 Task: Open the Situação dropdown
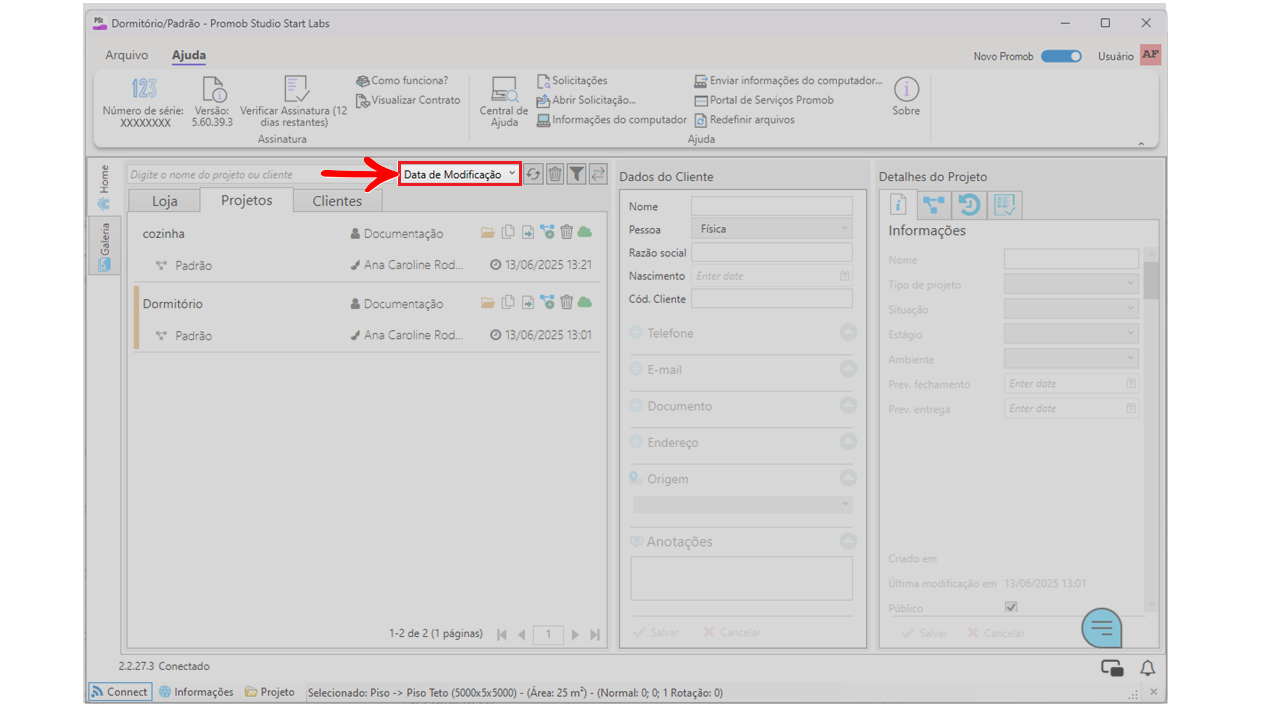1071,309
